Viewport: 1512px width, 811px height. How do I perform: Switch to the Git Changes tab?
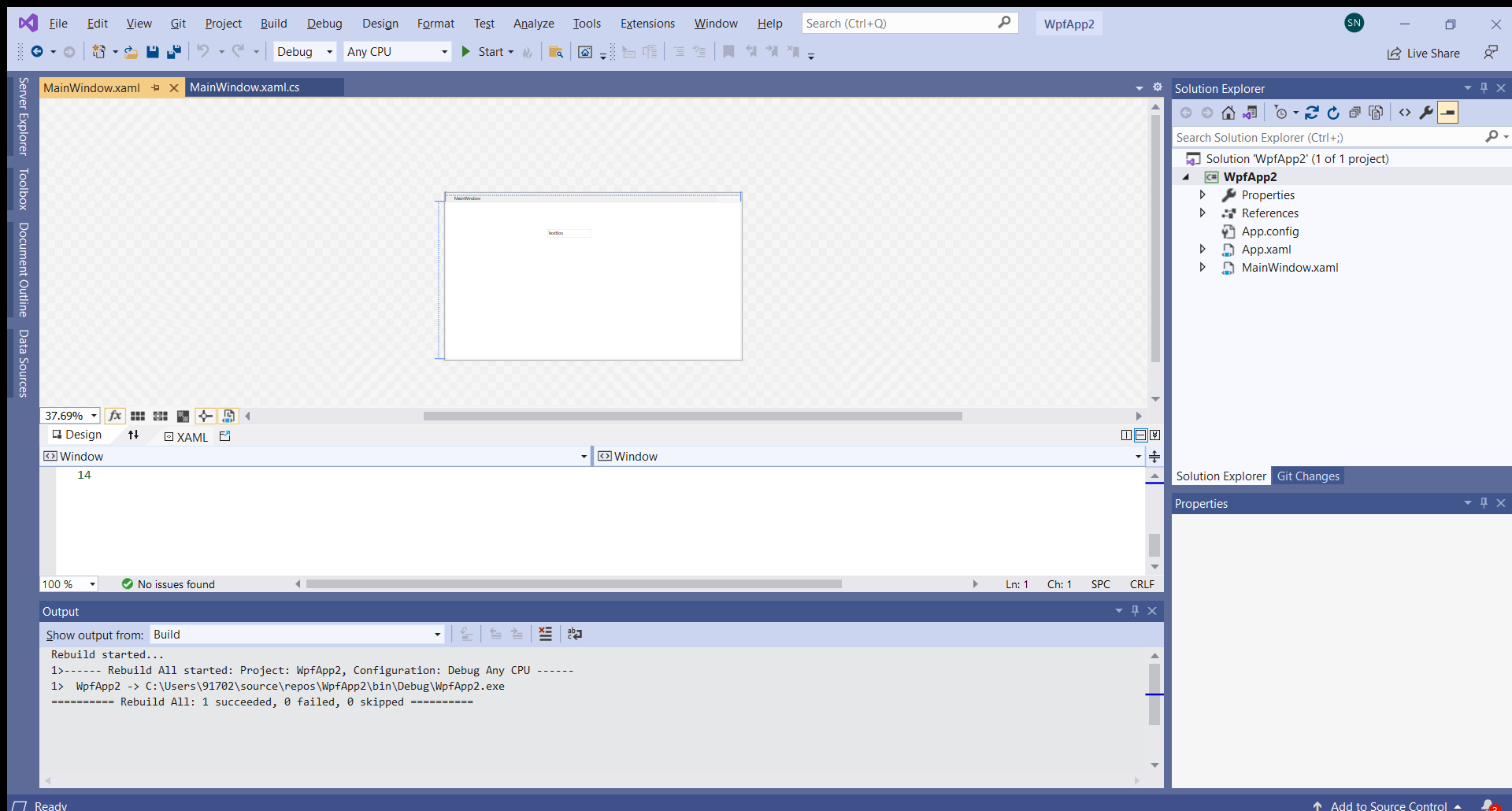pyautogui.click(x=1308, y=476)
